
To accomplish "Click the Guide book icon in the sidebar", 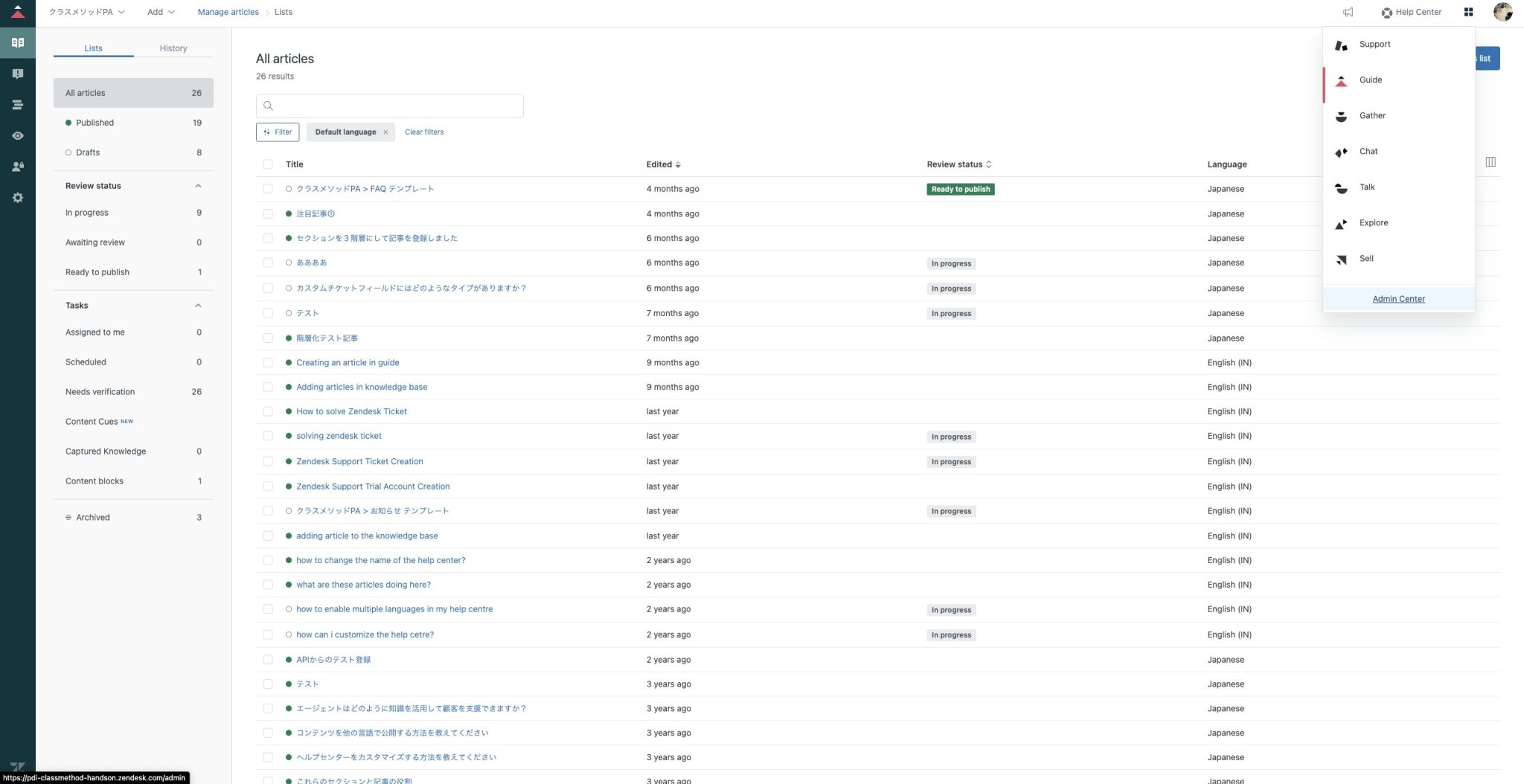I will [17, 42].
